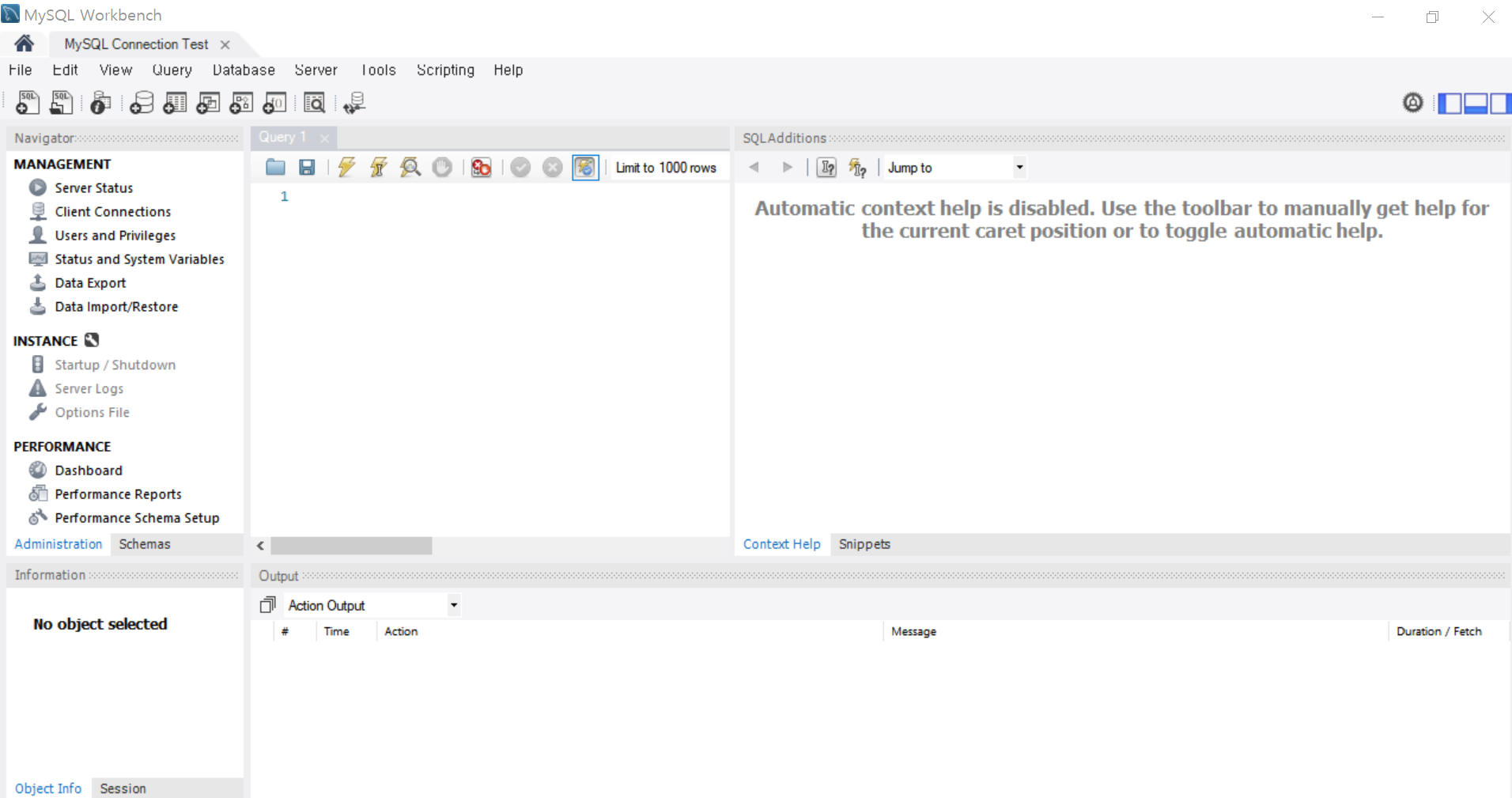Toggle the left sidebar visibility
This screenshot has height=798, width=1512.
click(1450, 103)
